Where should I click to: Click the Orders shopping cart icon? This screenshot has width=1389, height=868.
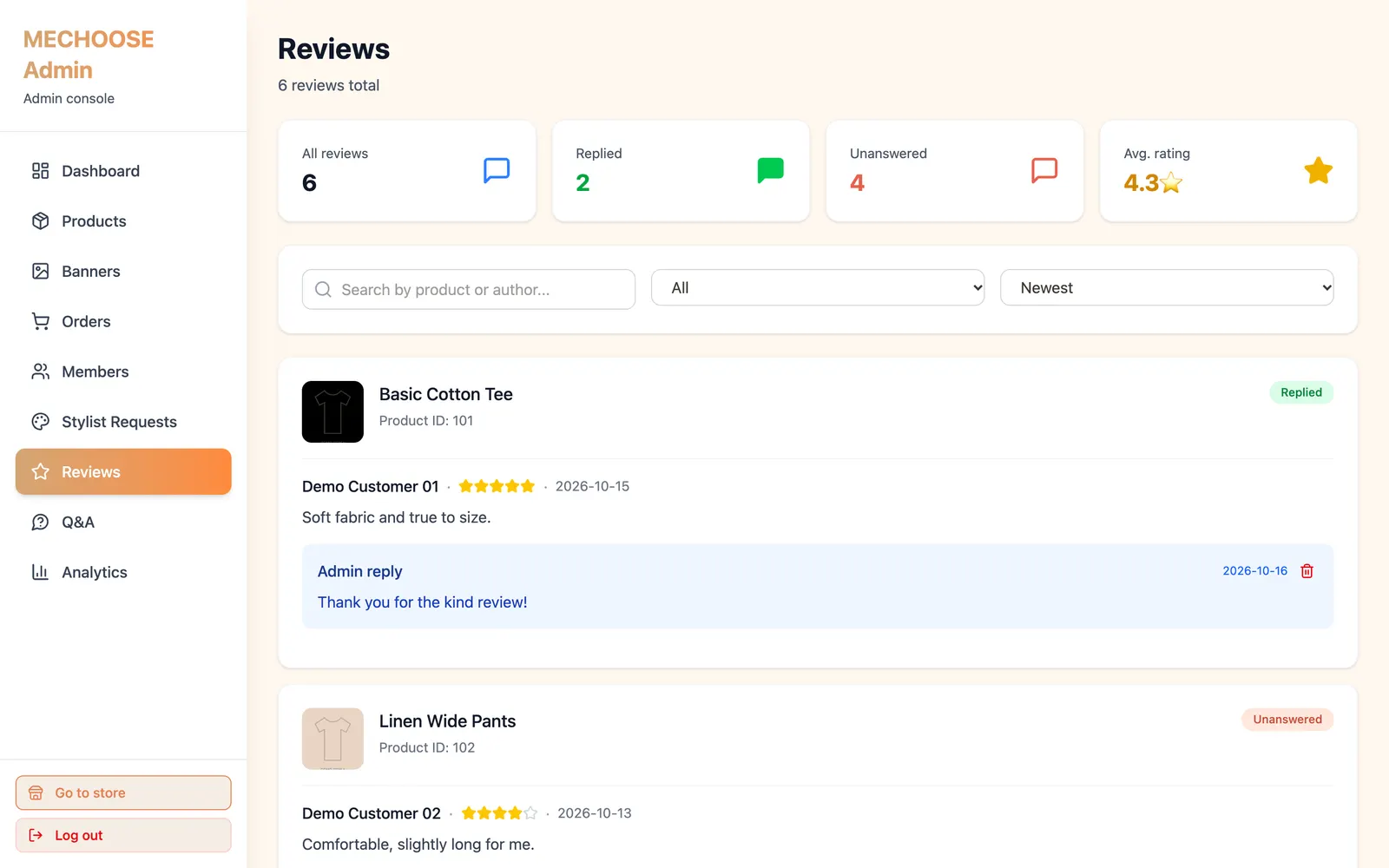coord(40,321)
